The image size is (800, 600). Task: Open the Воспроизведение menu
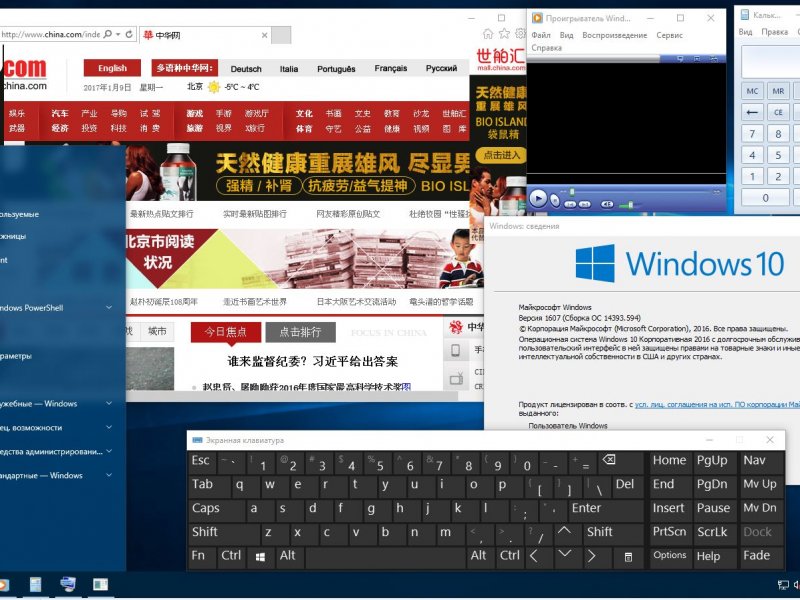(614, 35)
